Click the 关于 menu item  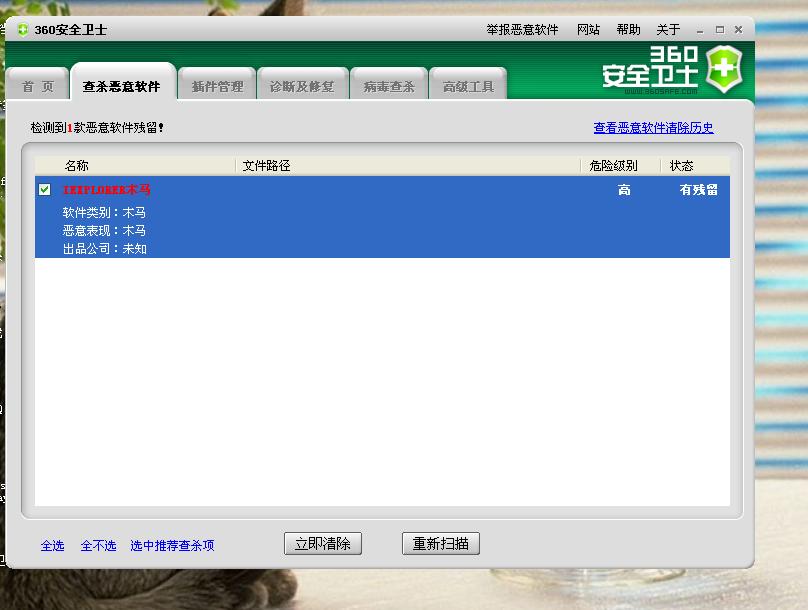(x=668, y=30)
